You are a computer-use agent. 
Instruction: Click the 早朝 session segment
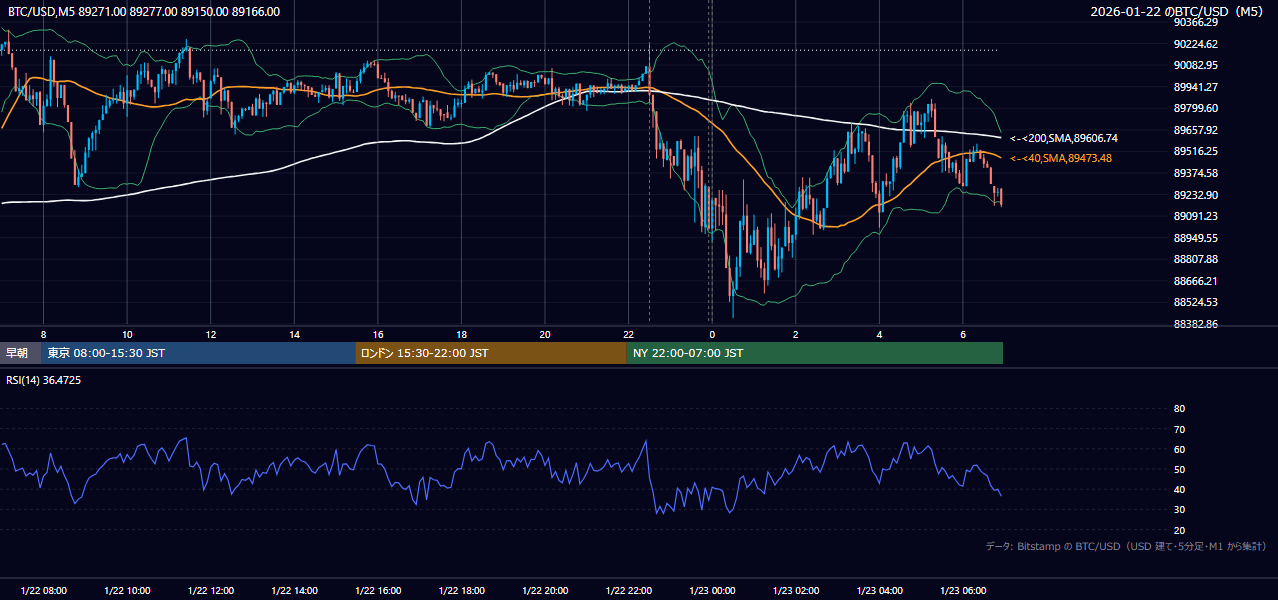point(21,353)
